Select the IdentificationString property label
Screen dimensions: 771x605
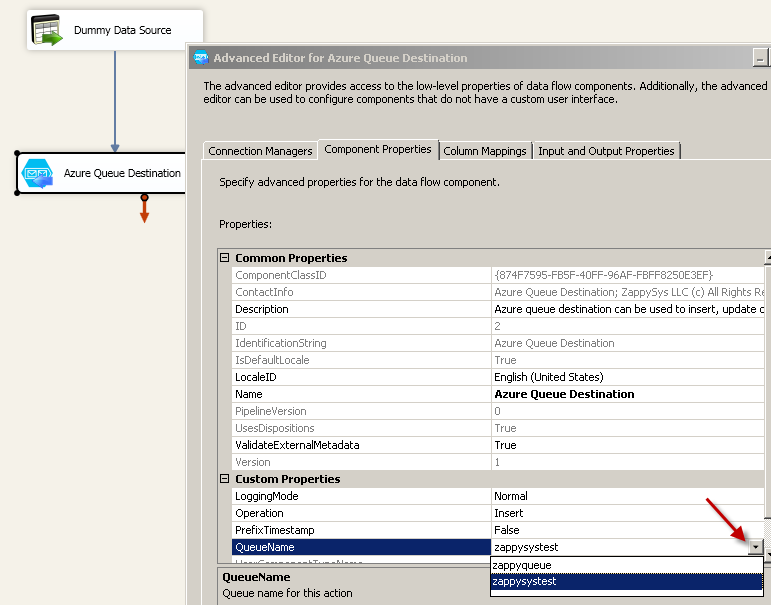pos(280,343)
